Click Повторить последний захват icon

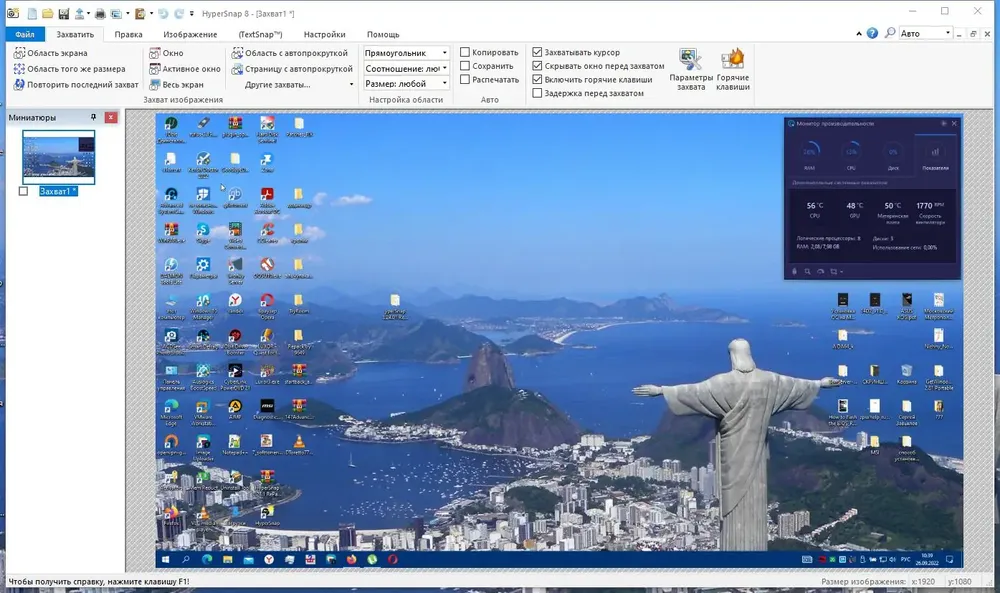[x=19, y=84]
